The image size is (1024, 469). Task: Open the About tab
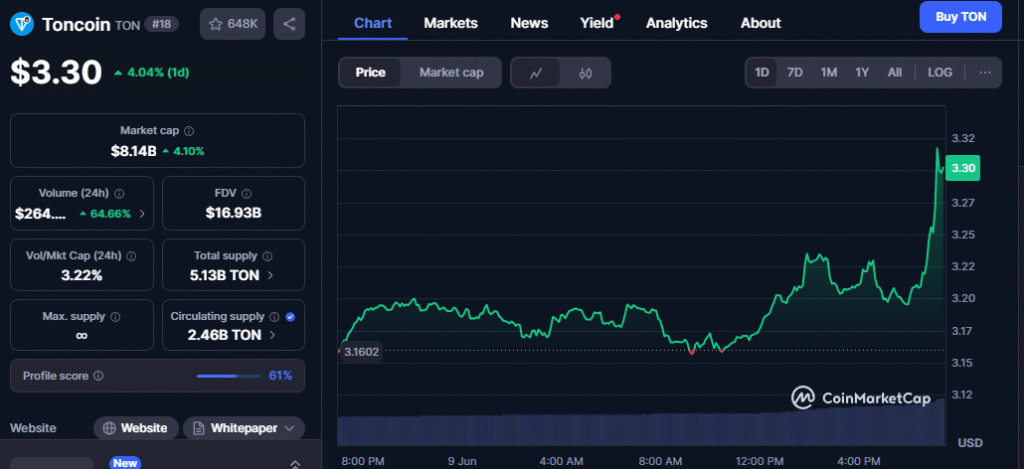click(x=760, y=24)
